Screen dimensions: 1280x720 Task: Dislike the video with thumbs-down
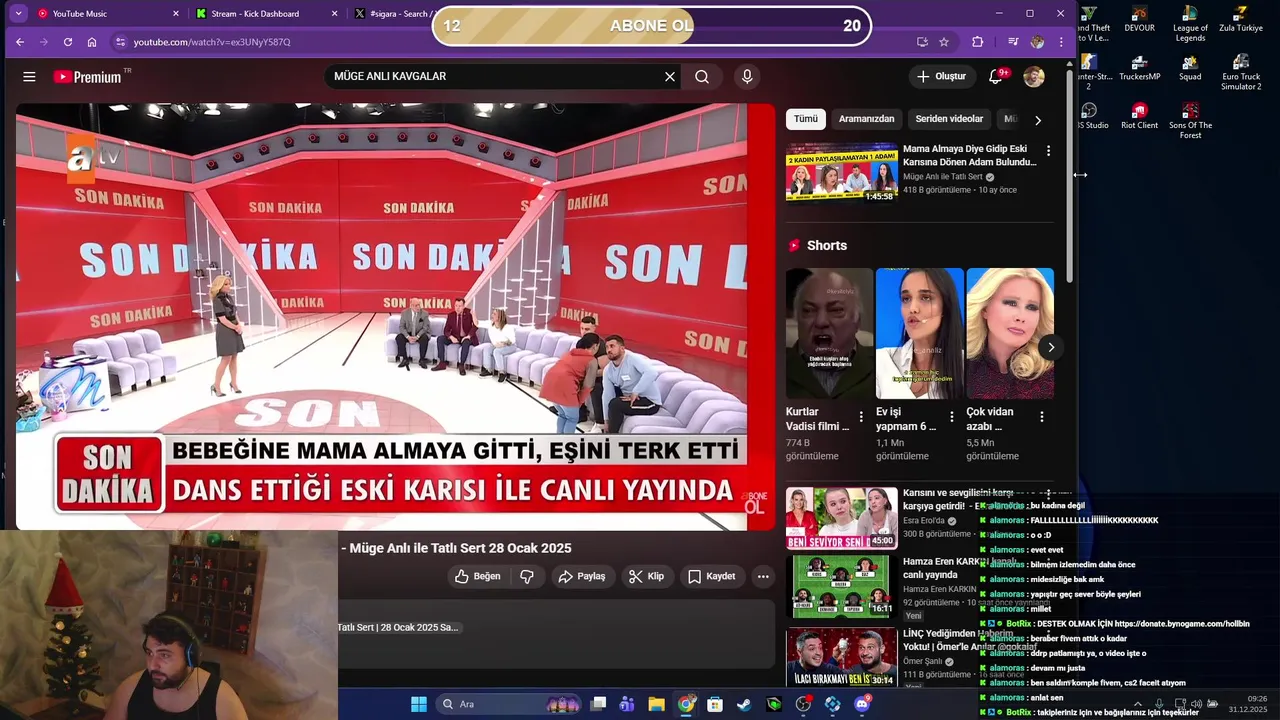(x=527, y=576)
